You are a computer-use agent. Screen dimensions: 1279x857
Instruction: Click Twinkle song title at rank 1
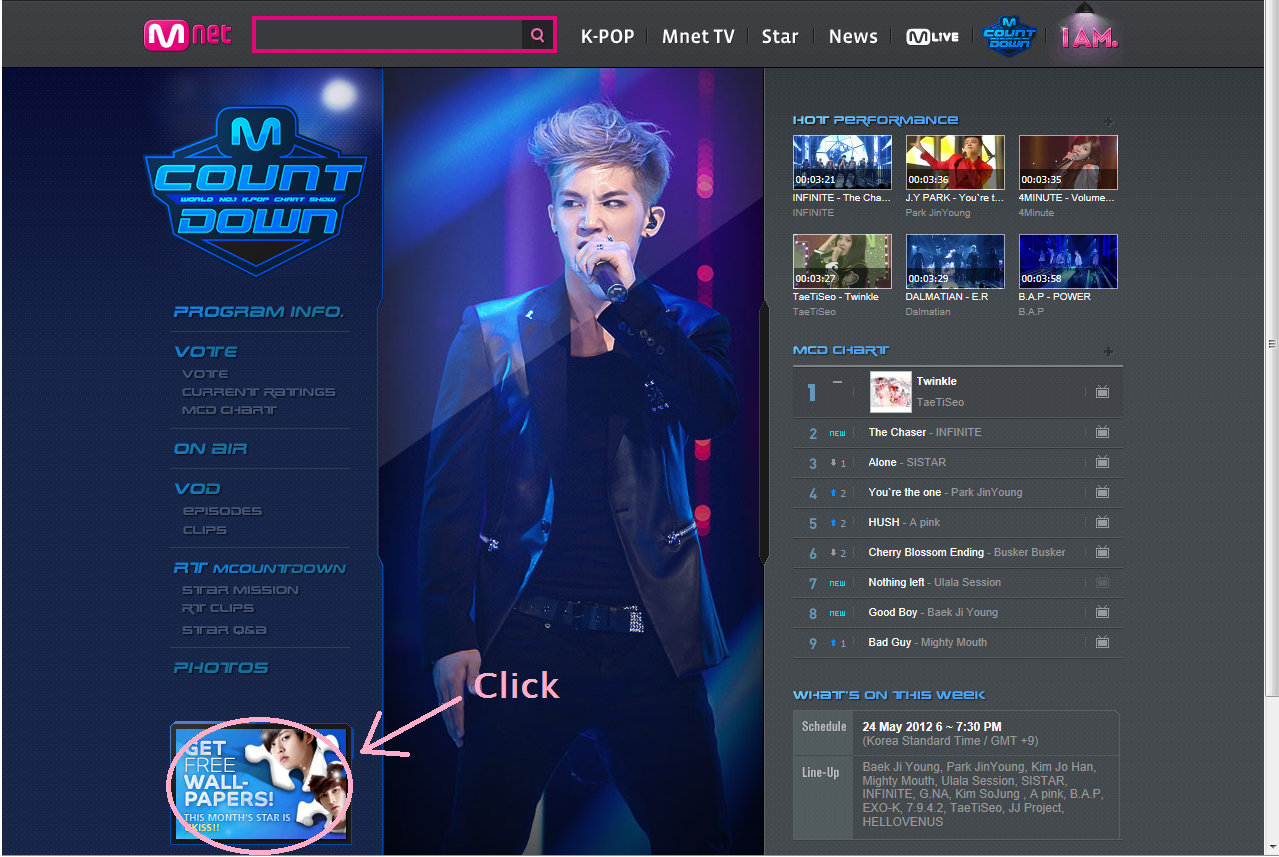pos(937,381)
